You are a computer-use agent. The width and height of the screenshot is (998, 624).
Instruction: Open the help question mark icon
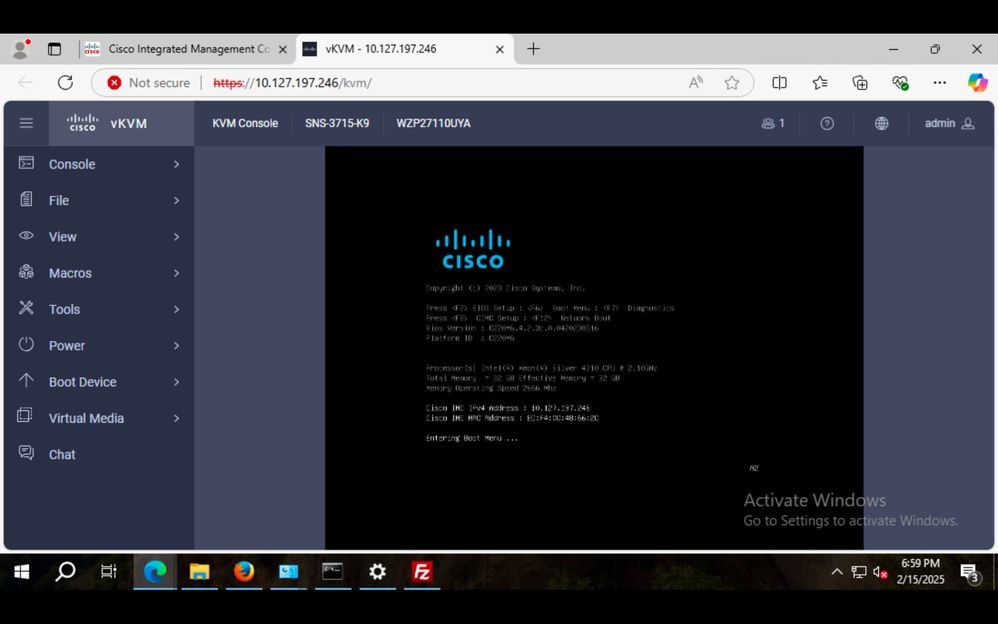[827, 124]
